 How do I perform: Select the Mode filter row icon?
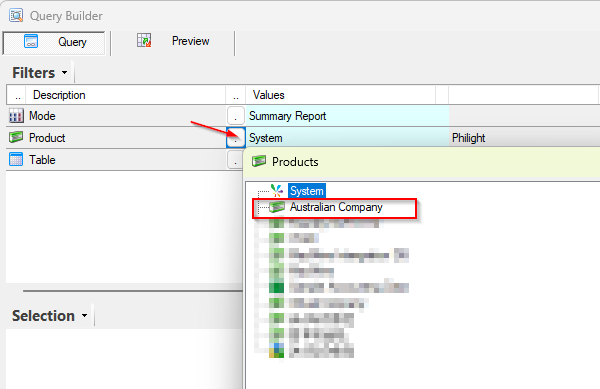[16, 116]
